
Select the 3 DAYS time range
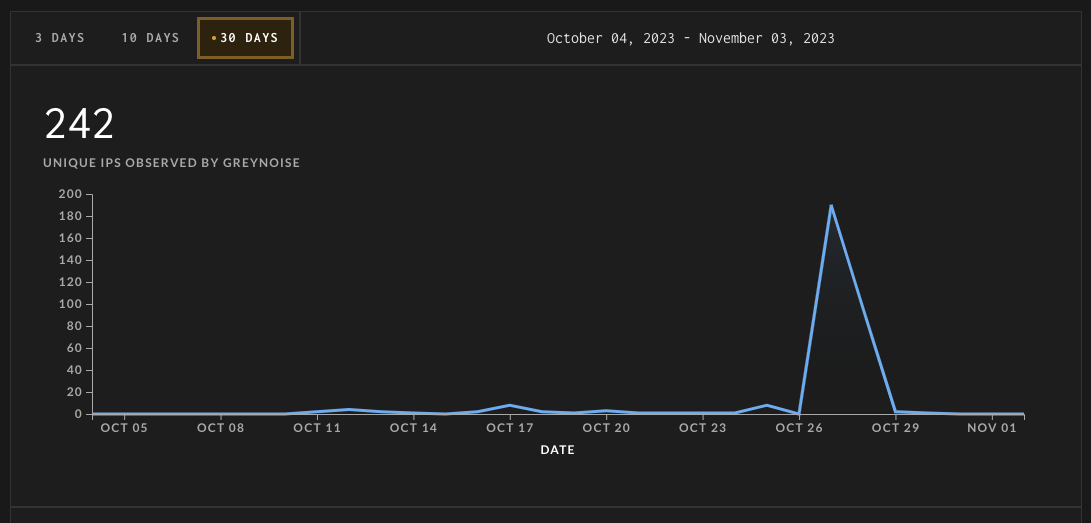tap(60, 38)
